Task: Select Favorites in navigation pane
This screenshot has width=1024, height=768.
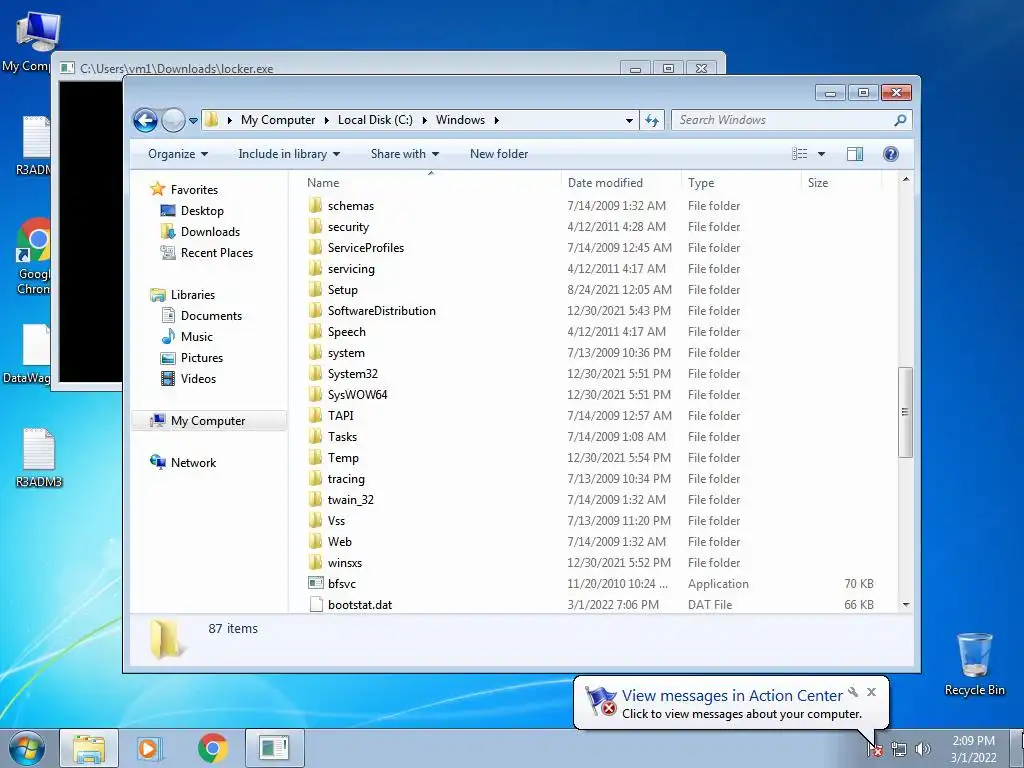Action: pyautogui.click(x=194, y=190)
